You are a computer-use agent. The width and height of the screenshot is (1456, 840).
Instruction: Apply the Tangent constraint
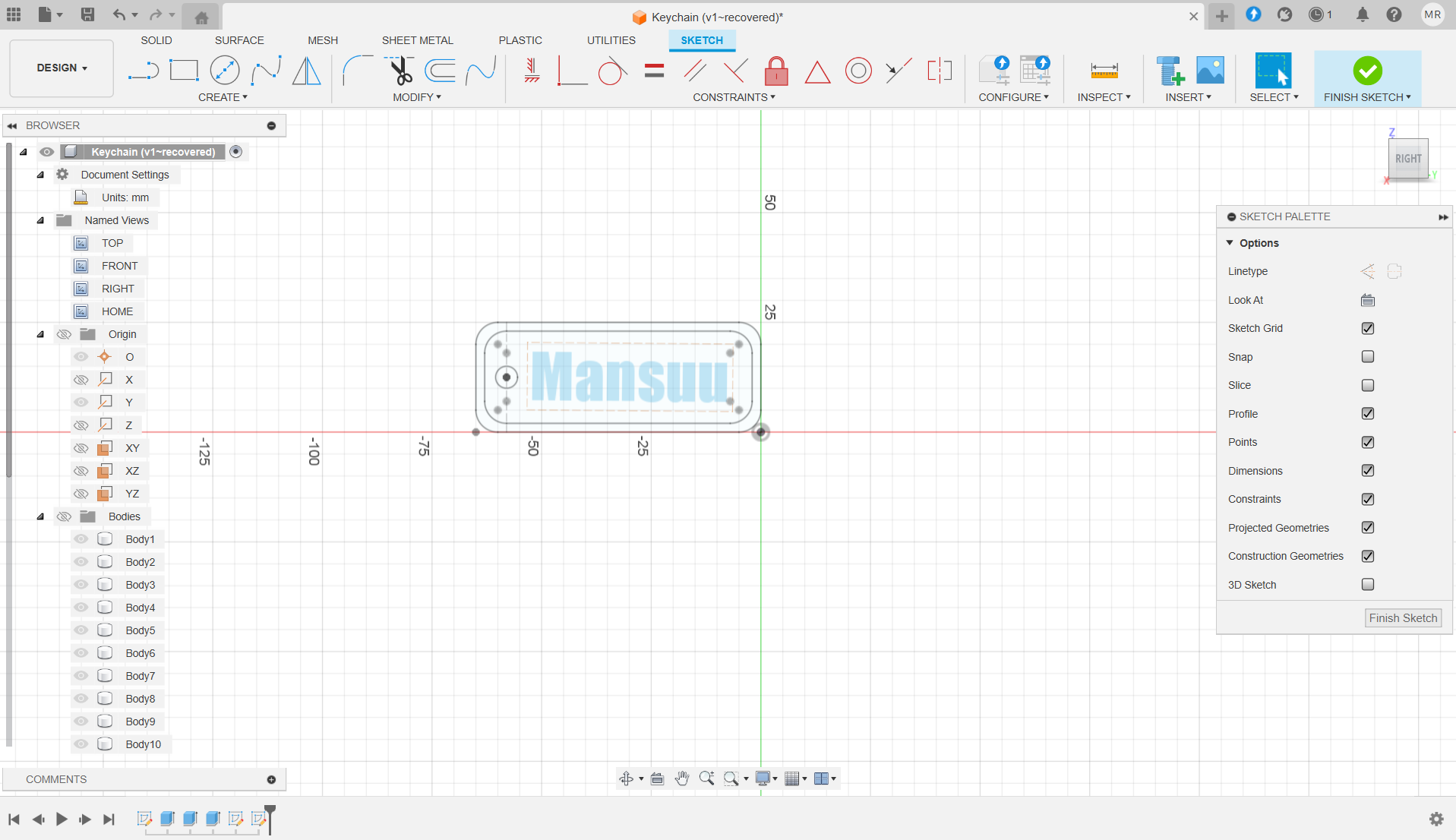pos(612,71)
